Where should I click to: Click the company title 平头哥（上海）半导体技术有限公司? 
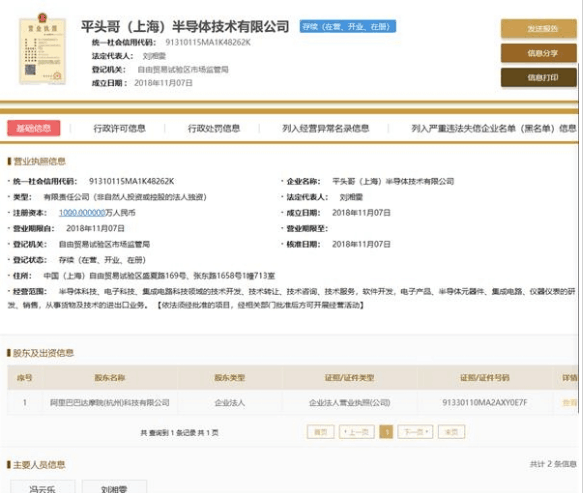point(185,26)
